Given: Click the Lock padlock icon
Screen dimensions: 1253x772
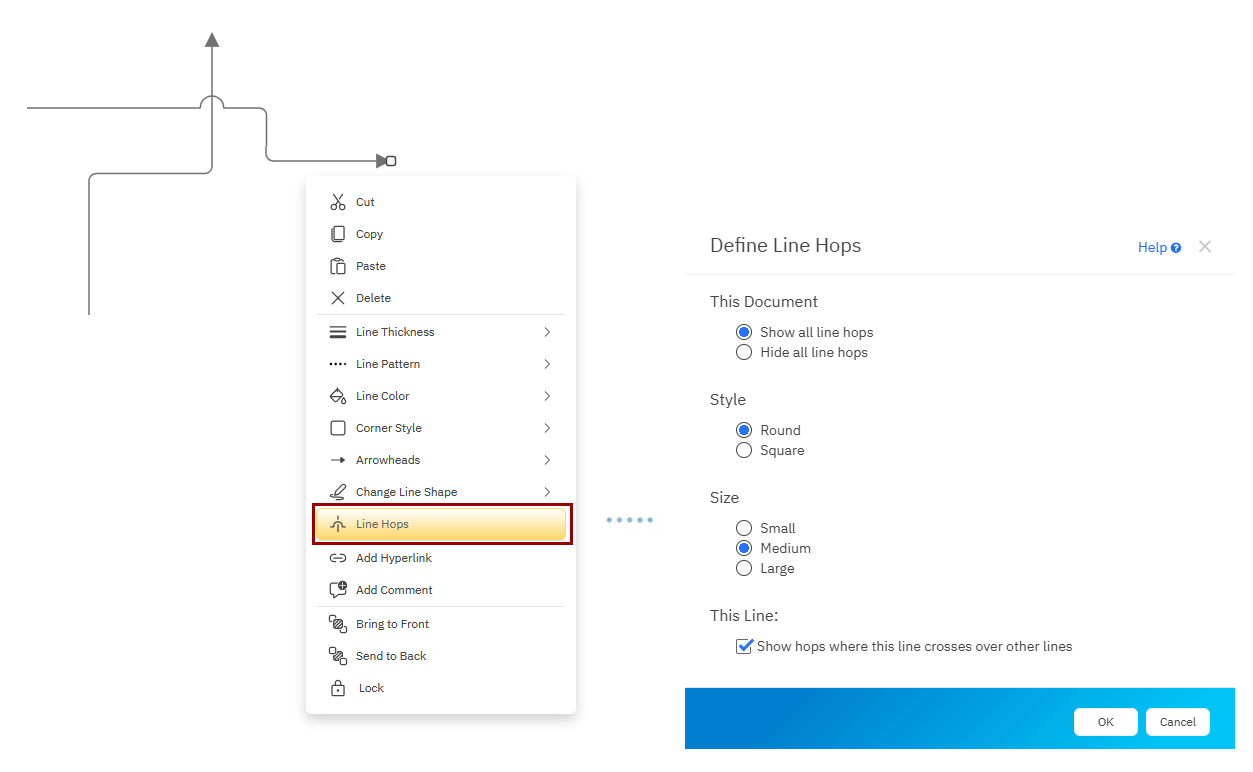Looking at the screenshot, I should point(338,687).
